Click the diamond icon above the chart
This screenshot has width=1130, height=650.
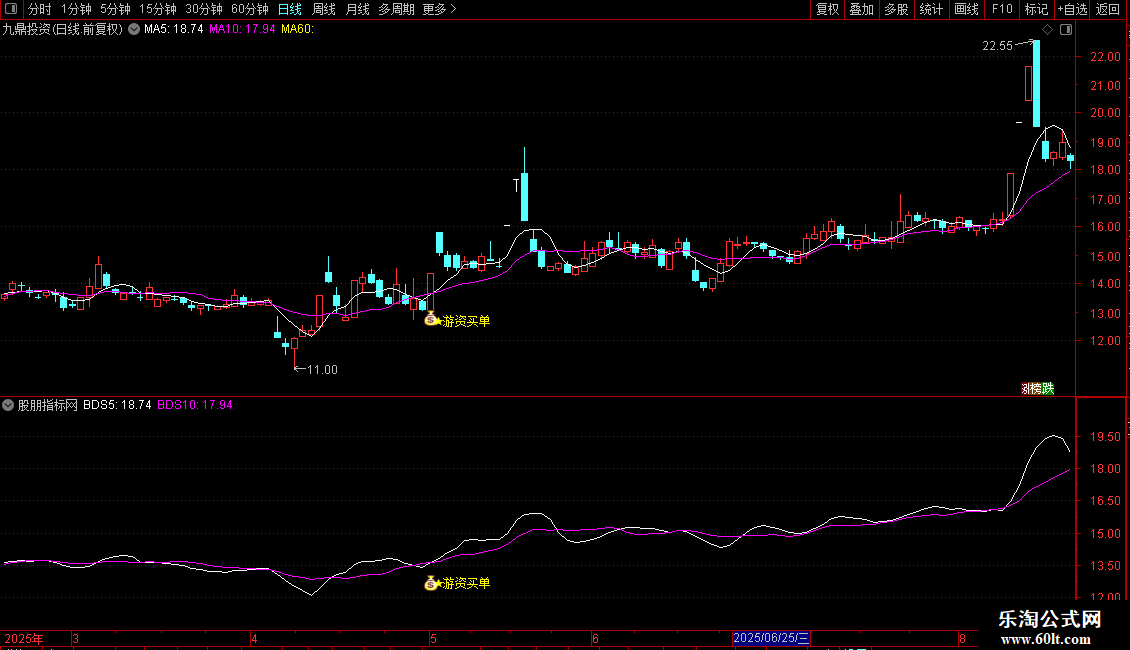[x=1047, y=30]
